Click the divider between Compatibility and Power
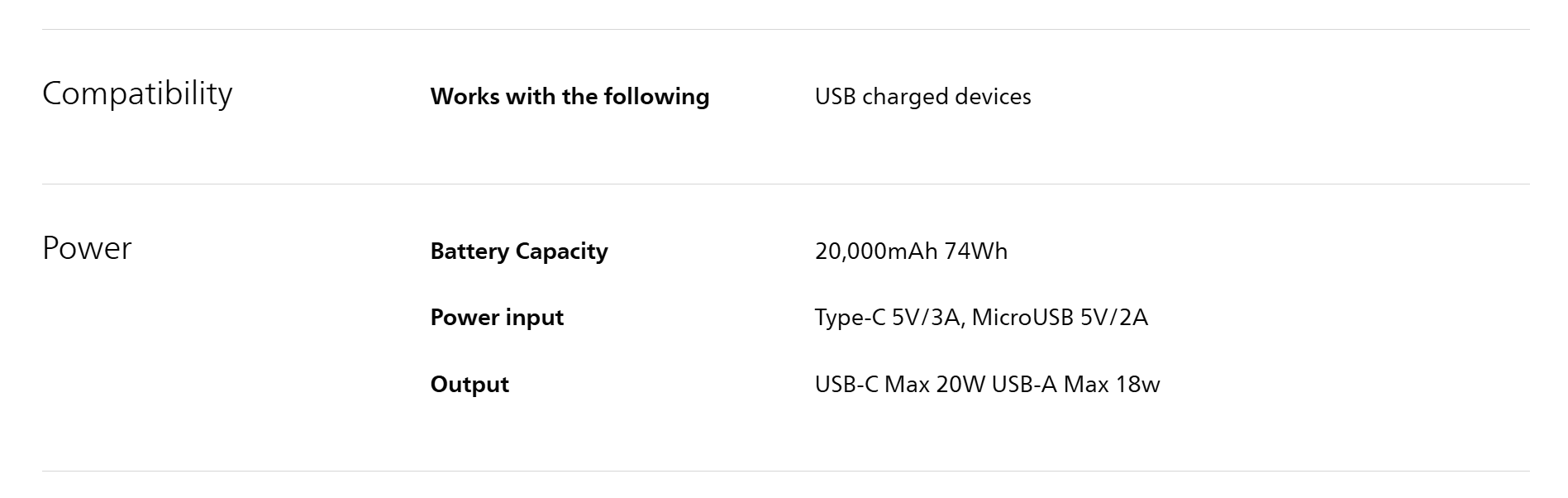This screenshot has width=1568, height=498. coord(785,184)
